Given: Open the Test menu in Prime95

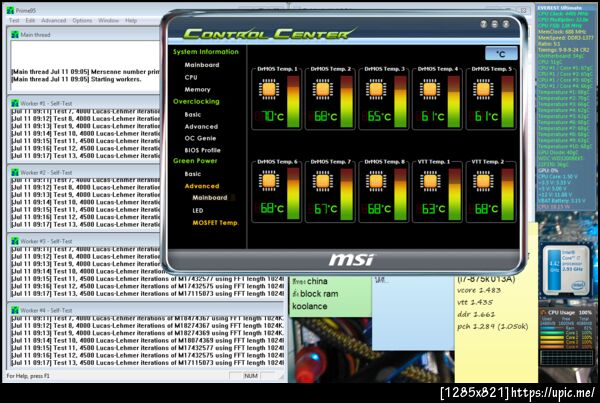Looking at the screenshot, I should (x=14, y=20).
